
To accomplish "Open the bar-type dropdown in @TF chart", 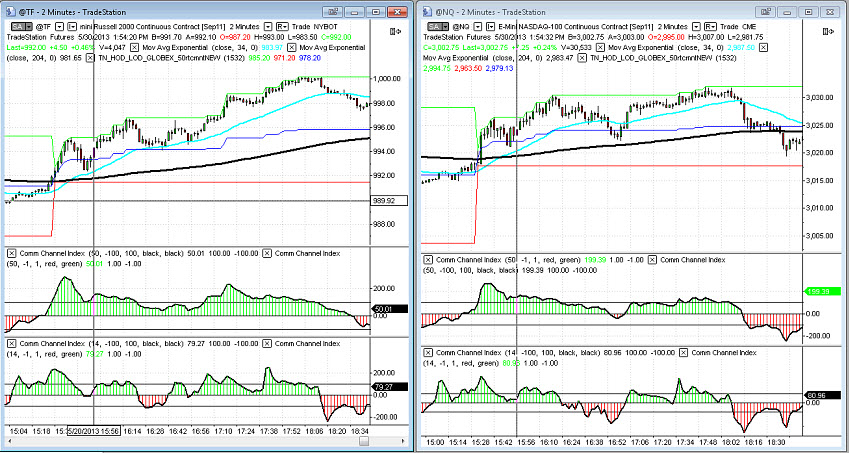I will [72, 27].
